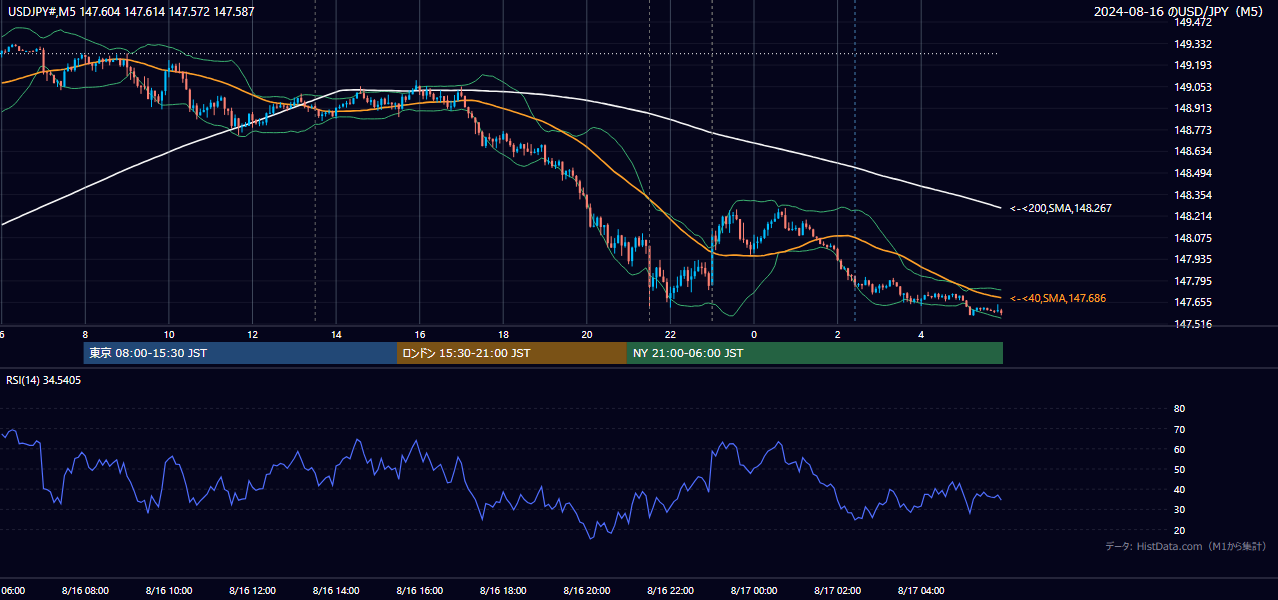The width and height of the screenshot is (1278, 600).
Task: Click the '<-<200,SMA,148.267' line label
Action: 1061,208
